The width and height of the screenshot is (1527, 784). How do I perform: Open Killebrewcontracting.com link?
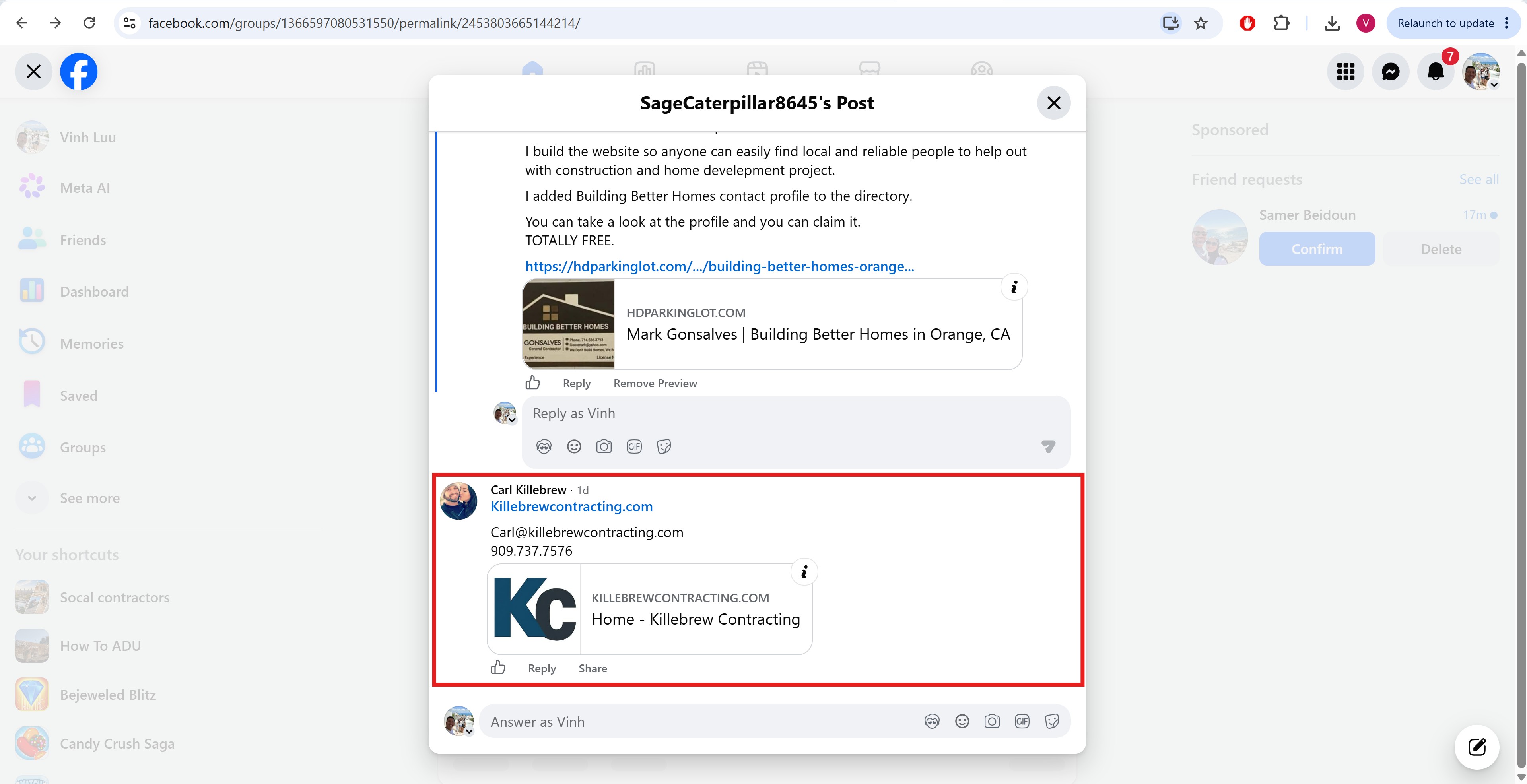point(571,506)
